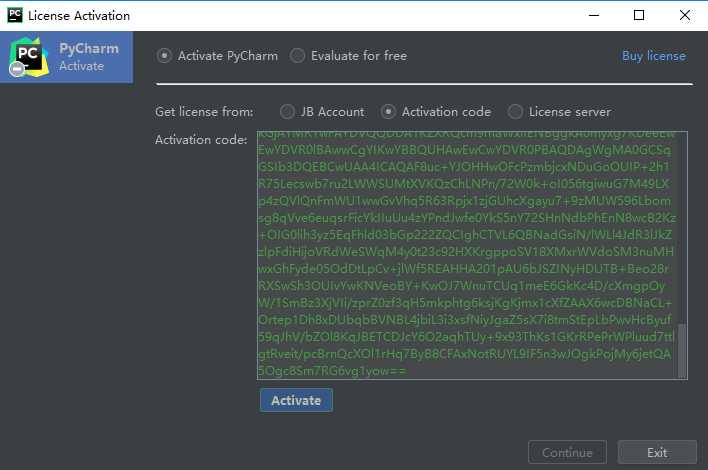Click the 'Get license from:' label
Image resolution: width=708 pixels, height=470 pixels.
204,112
